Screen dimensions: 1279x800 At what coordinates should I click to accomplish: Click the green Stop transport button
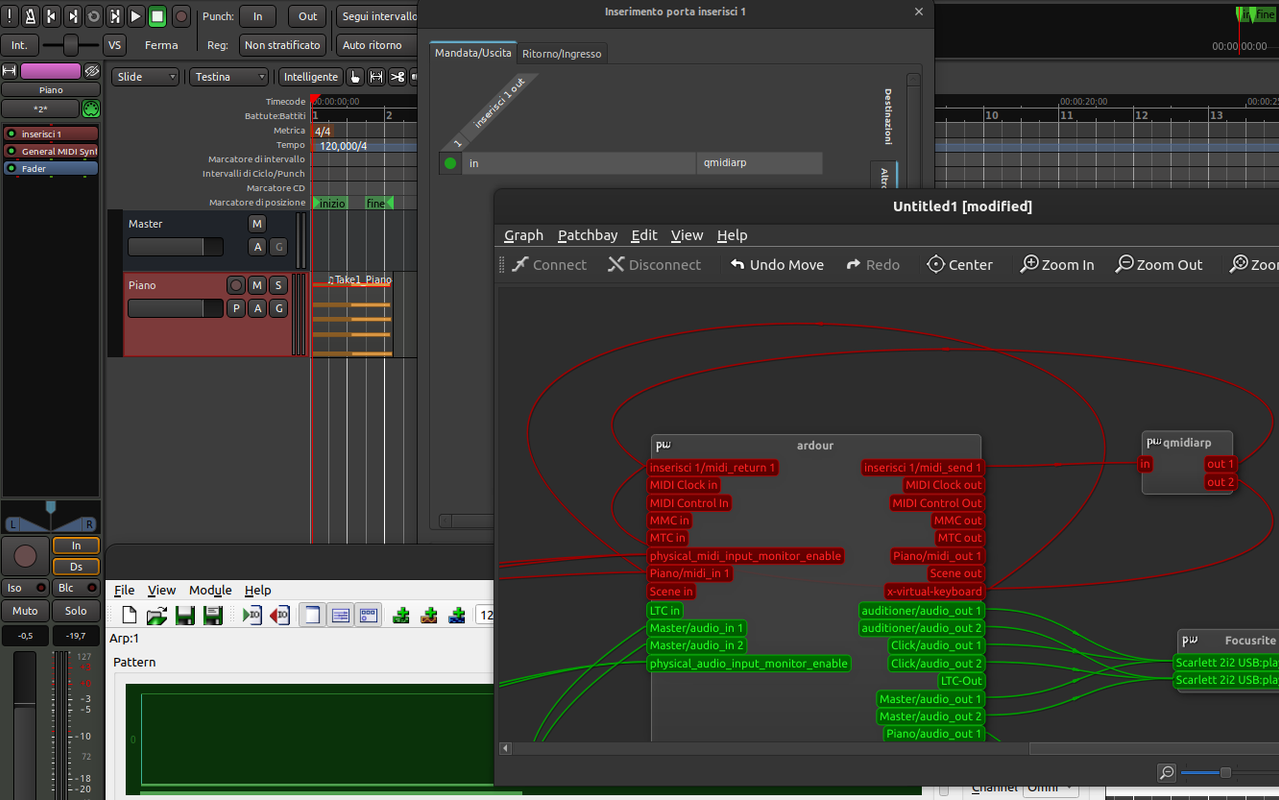pos(158,16)
